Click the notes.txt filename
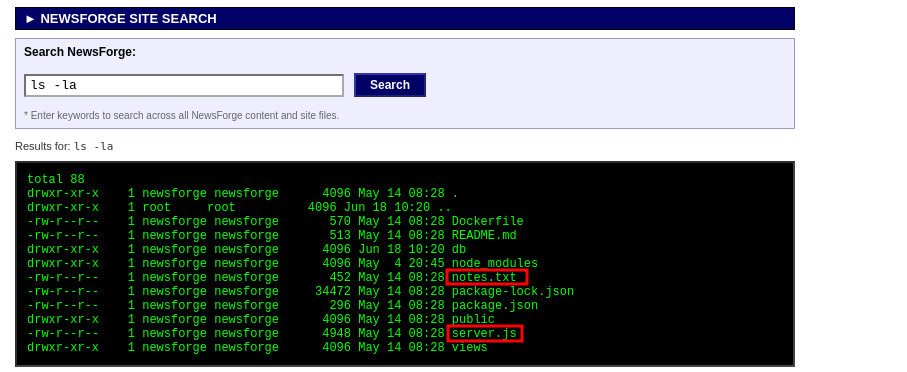The width and height of the screenshot is (907, 372). click(x=484, y=277)
